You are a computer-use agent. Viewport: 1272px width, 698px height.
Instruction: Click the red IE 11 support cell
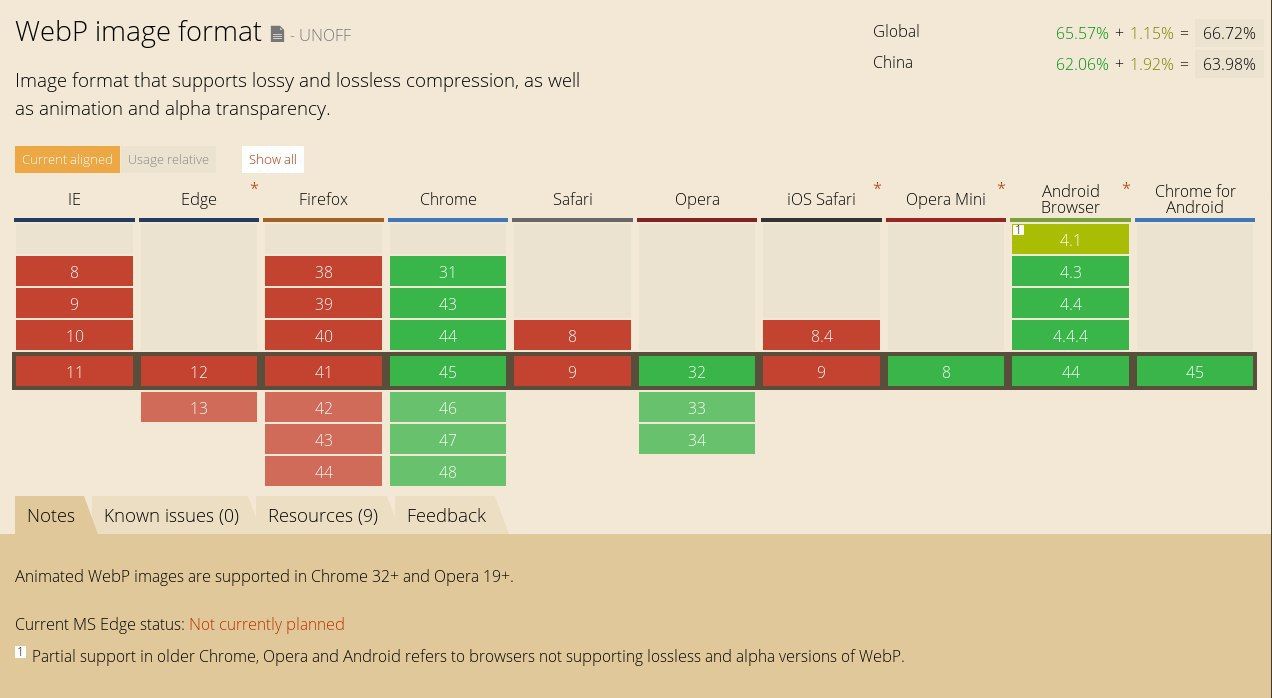pos(74,372)
